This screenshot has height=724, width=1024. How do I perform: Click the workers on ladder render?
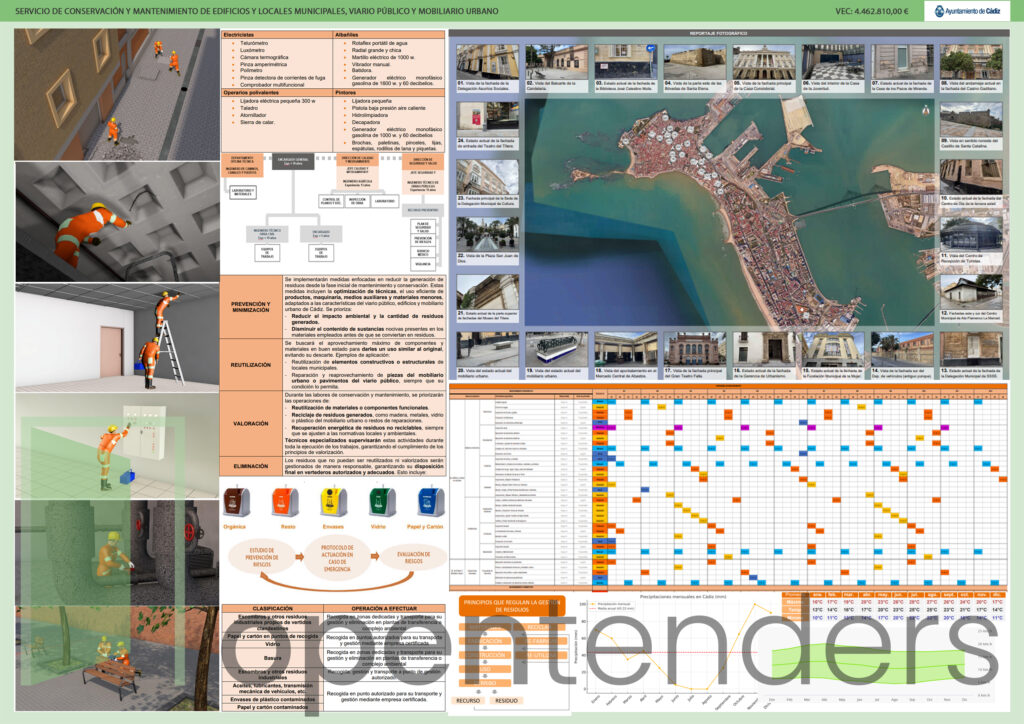pos(117,337)
